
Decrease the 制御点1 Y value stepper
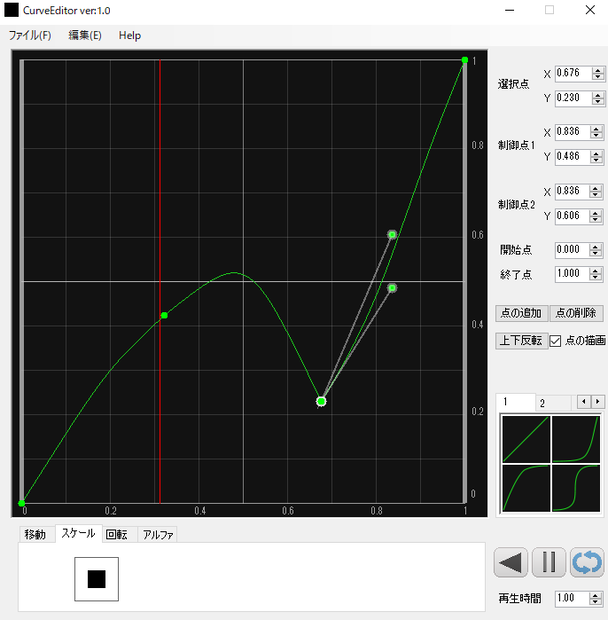pos(596,160)
